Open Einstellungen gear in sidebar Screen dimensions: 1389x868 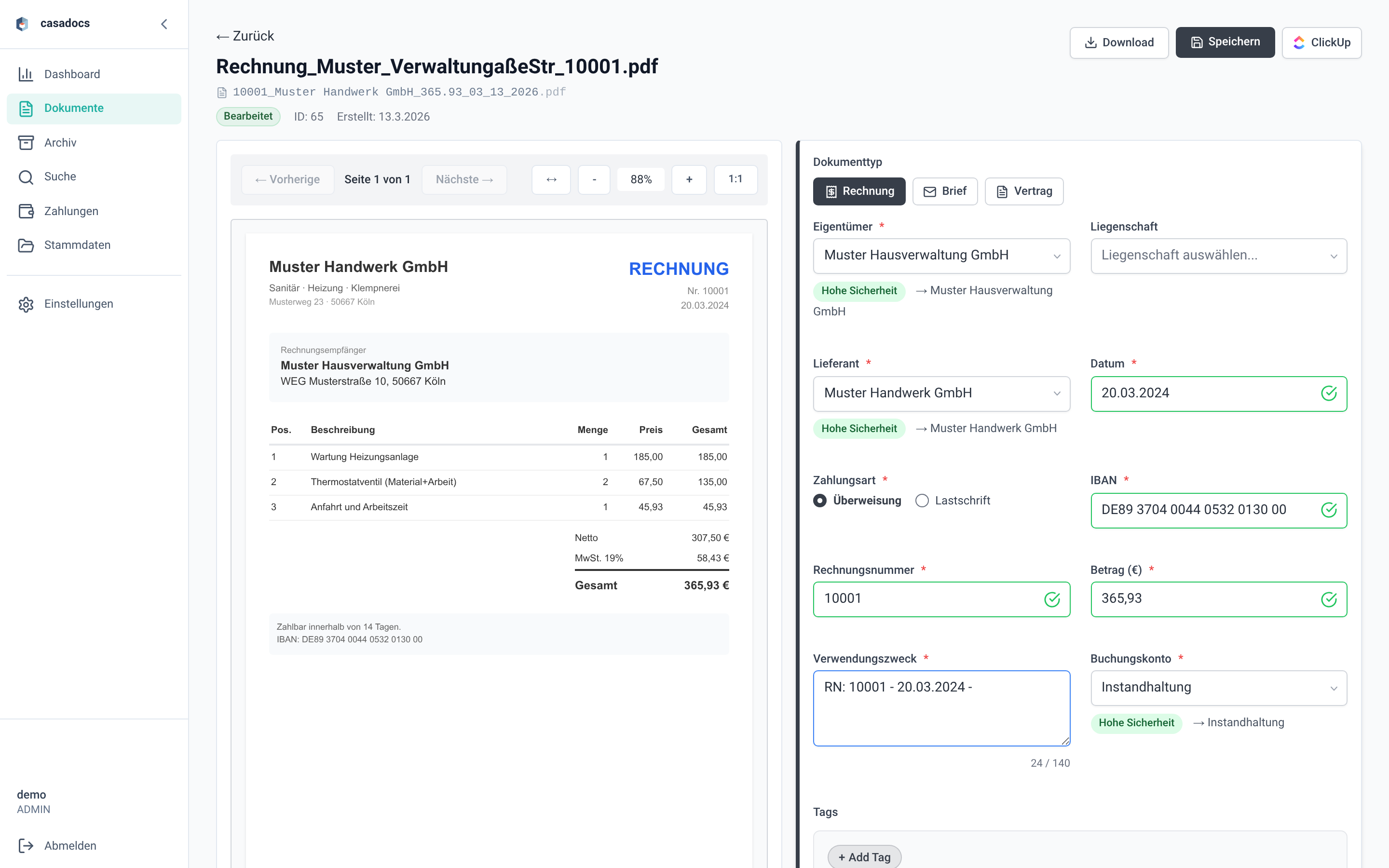[26, 304]
